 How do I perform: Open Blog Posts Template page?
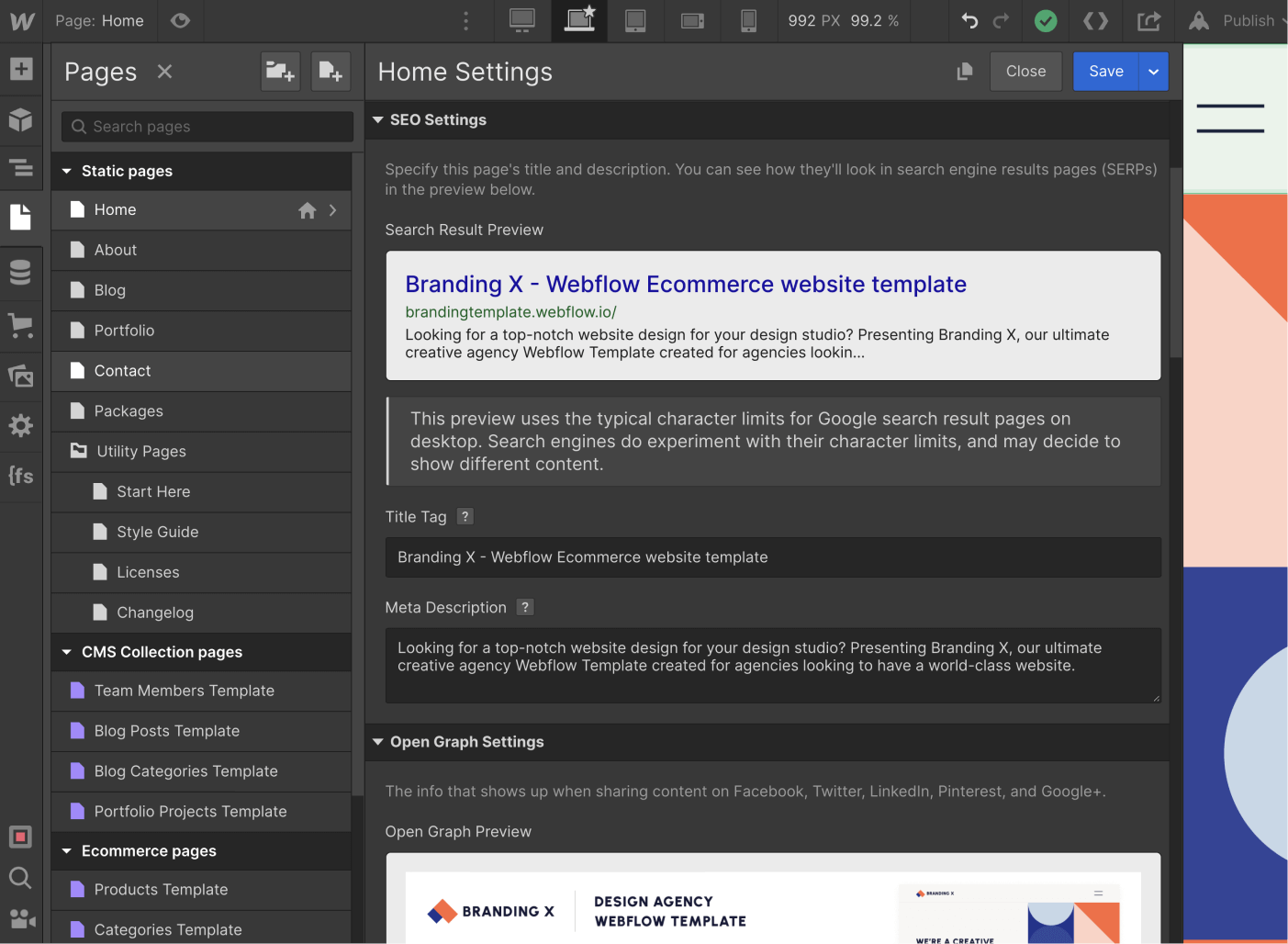[201, 731]
